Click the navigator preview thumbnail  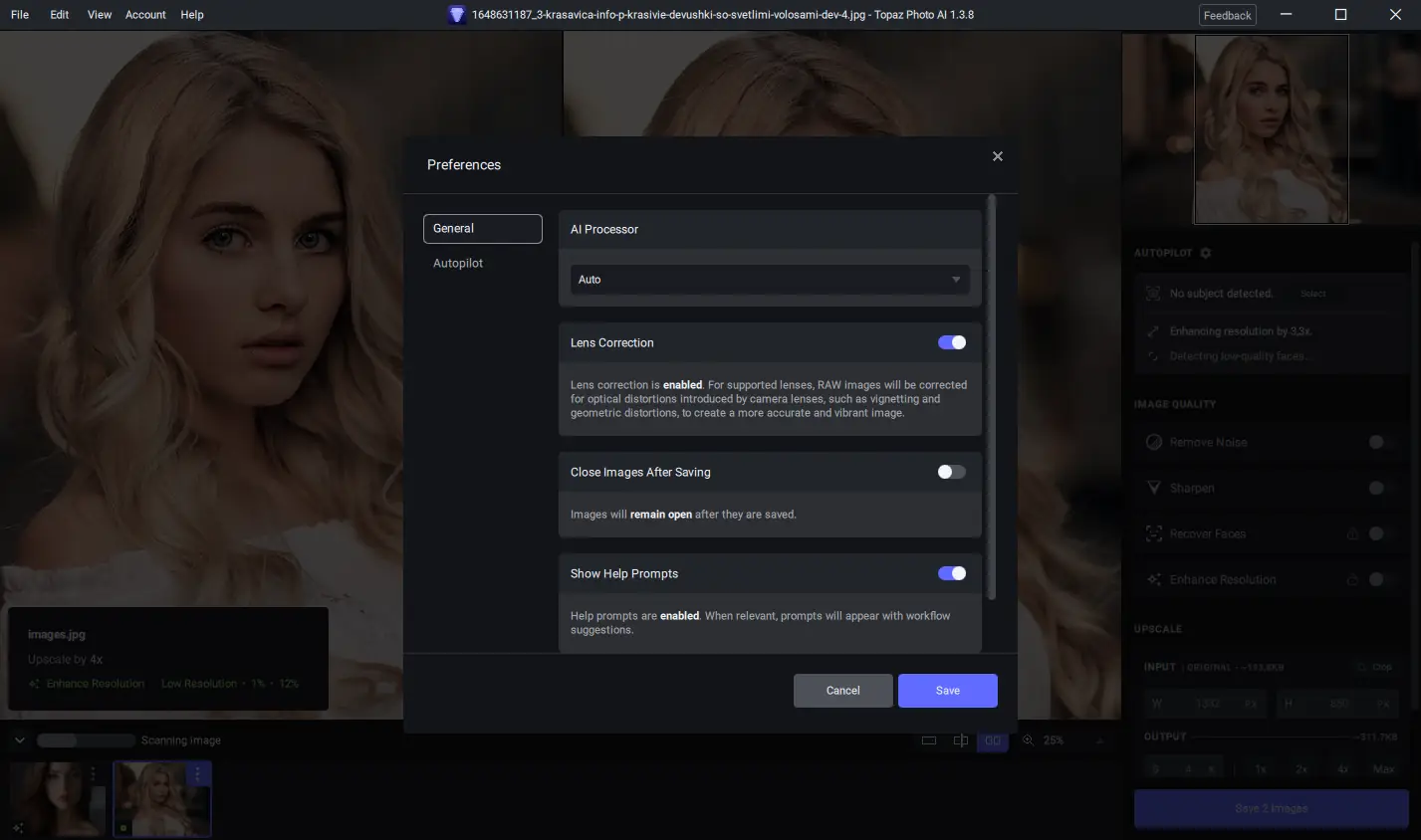coord(1272,129)
